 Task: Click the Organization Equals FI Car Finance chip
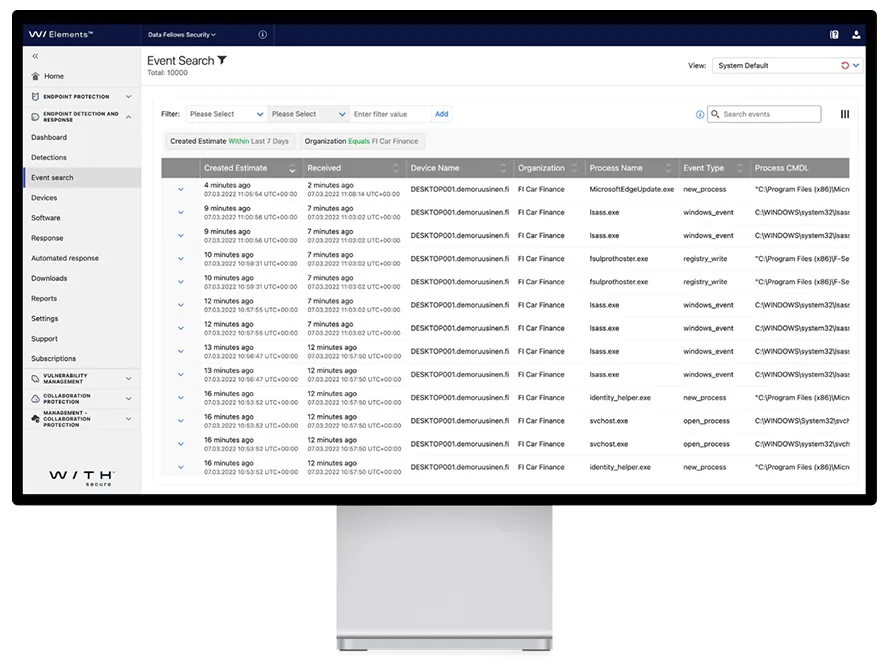(362, 141)
